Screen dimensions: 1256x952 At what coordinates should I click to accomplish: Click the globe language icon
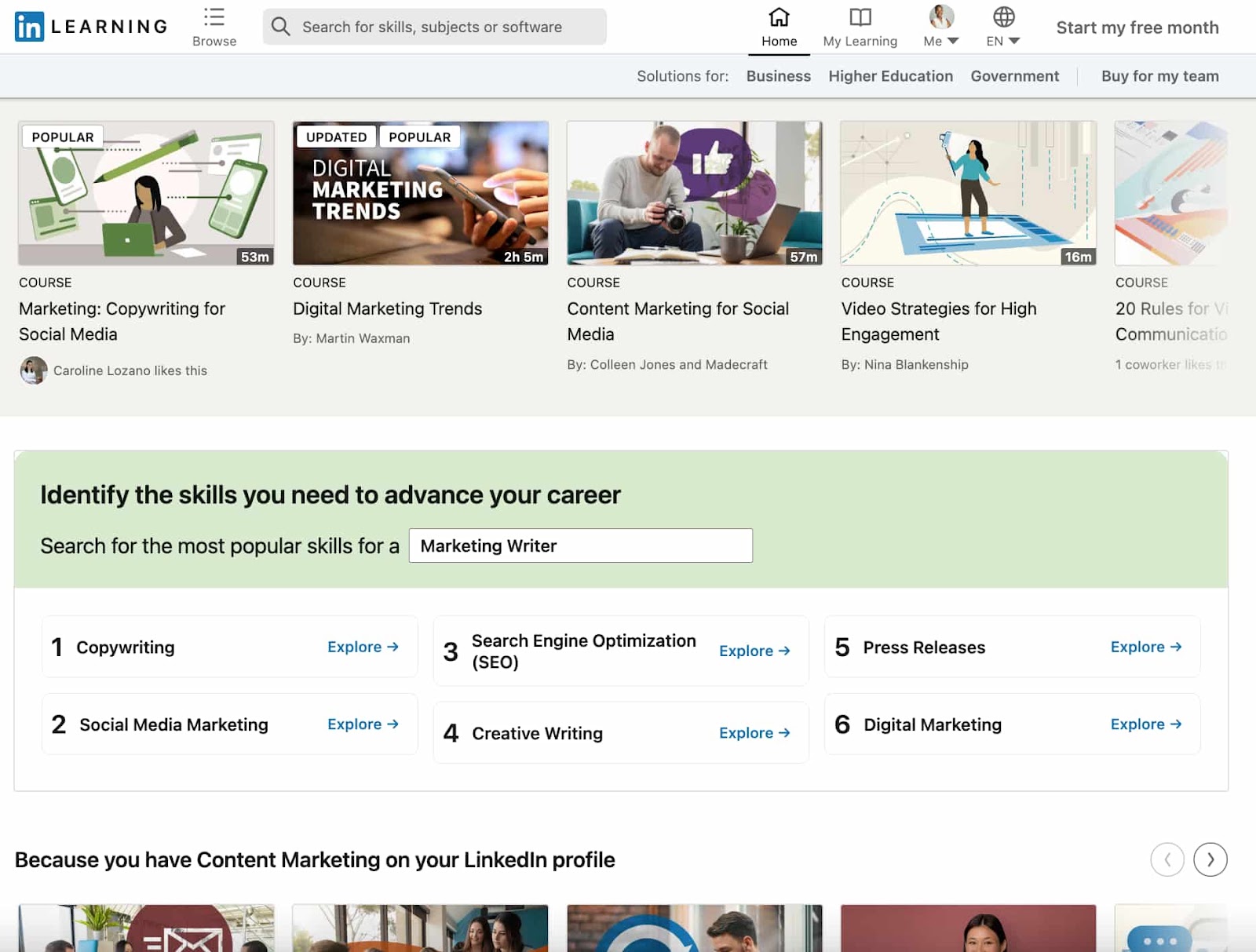tap(1003, 16)
